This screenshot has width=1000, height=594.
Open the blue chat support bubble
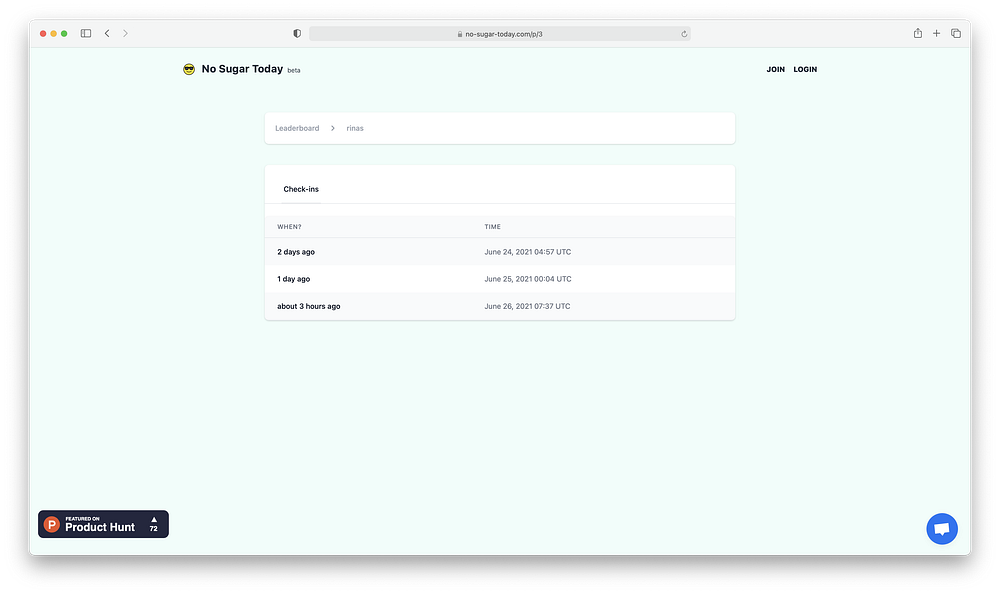tap(942, 529)
